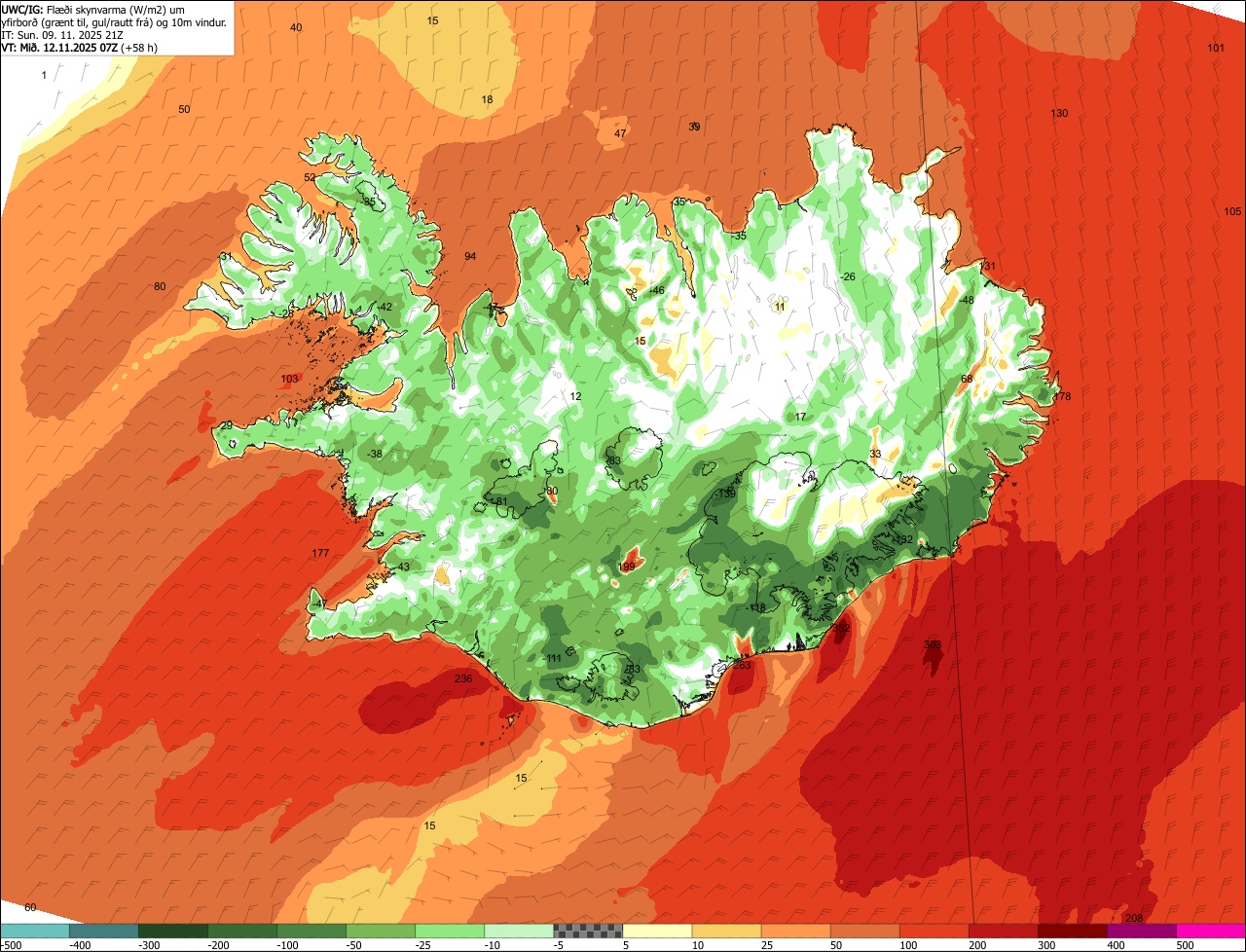The height and width of the screenshot is (952, 1246).
Task: Click the map value '177' off the southwest coast
Action: pos(320,553)
